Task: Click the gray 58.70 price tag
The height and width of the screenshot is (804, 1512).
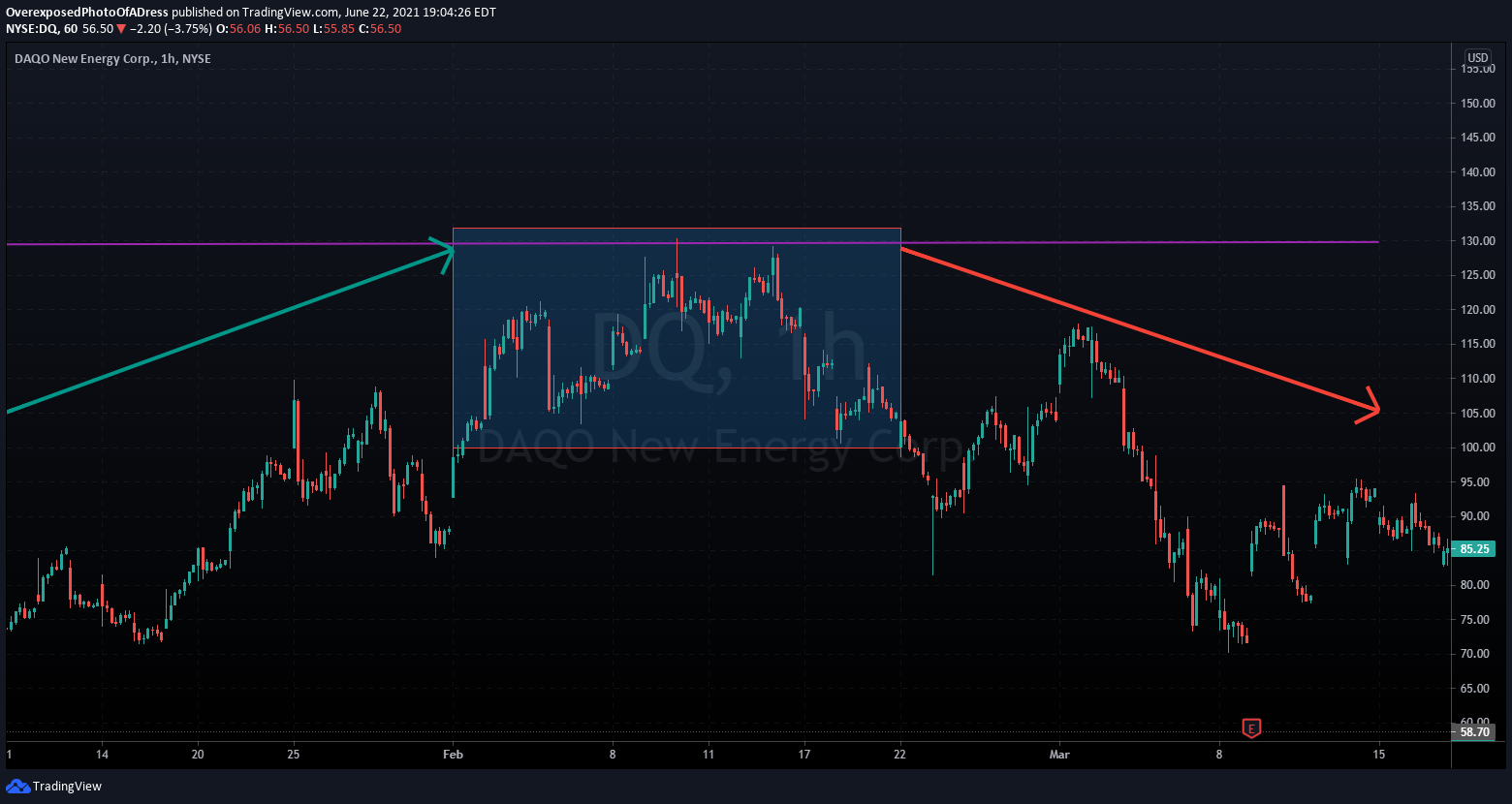Action: tap(1473, 732)
